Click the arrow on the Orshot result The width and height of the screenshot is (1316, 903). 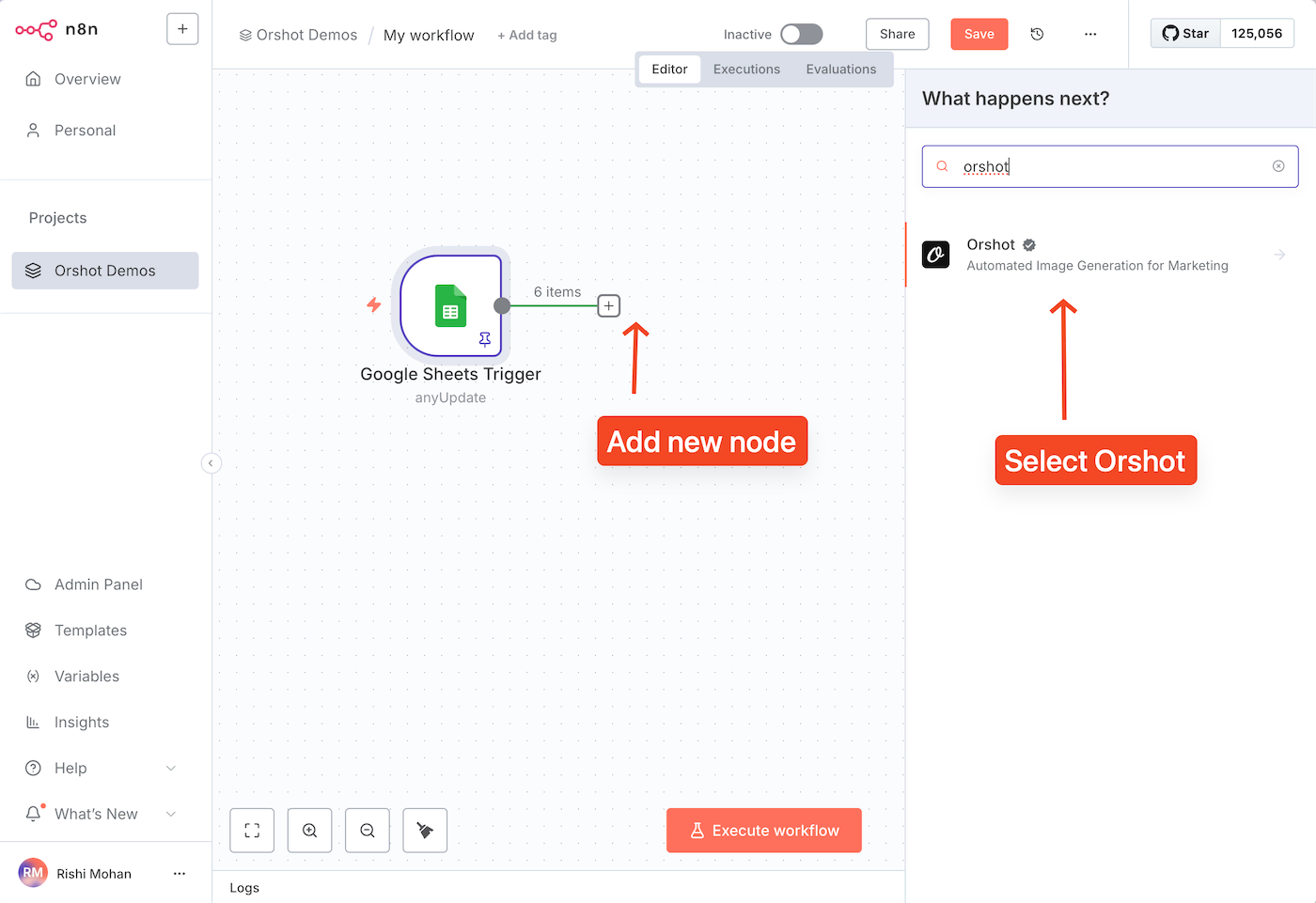[1279, 255]
